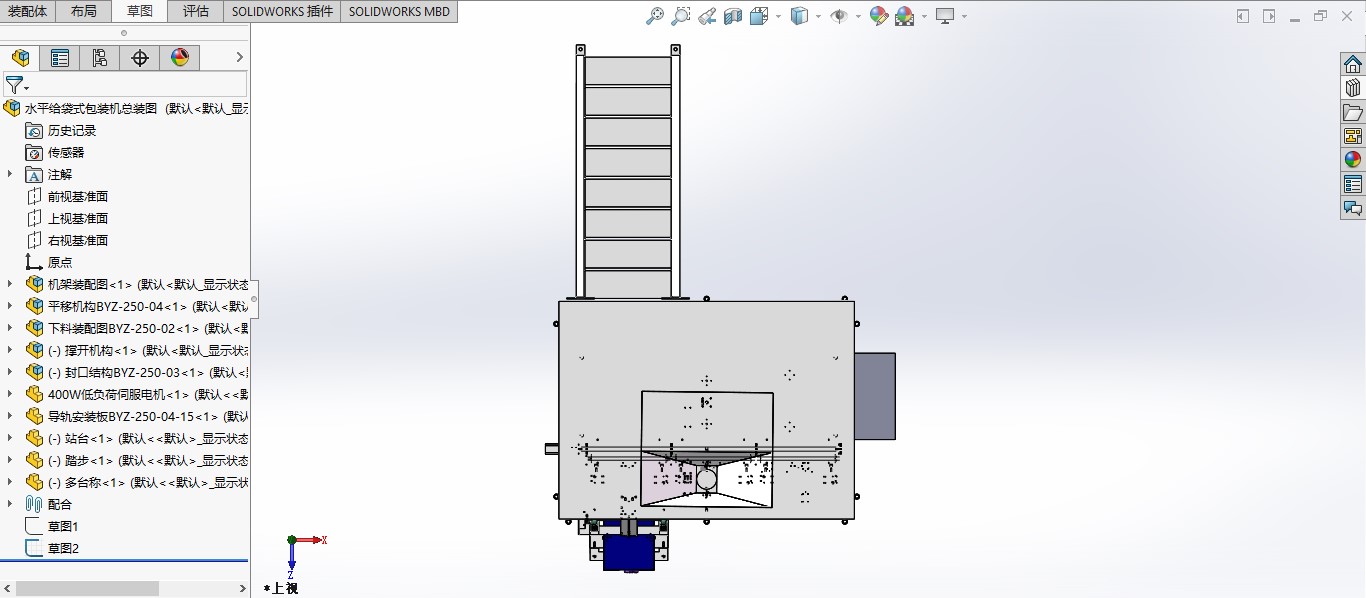Image resolution: width=1366 pixels, height=598 pixels.
Task: Open View Orientation dropdown arrow
Action: 778,16
